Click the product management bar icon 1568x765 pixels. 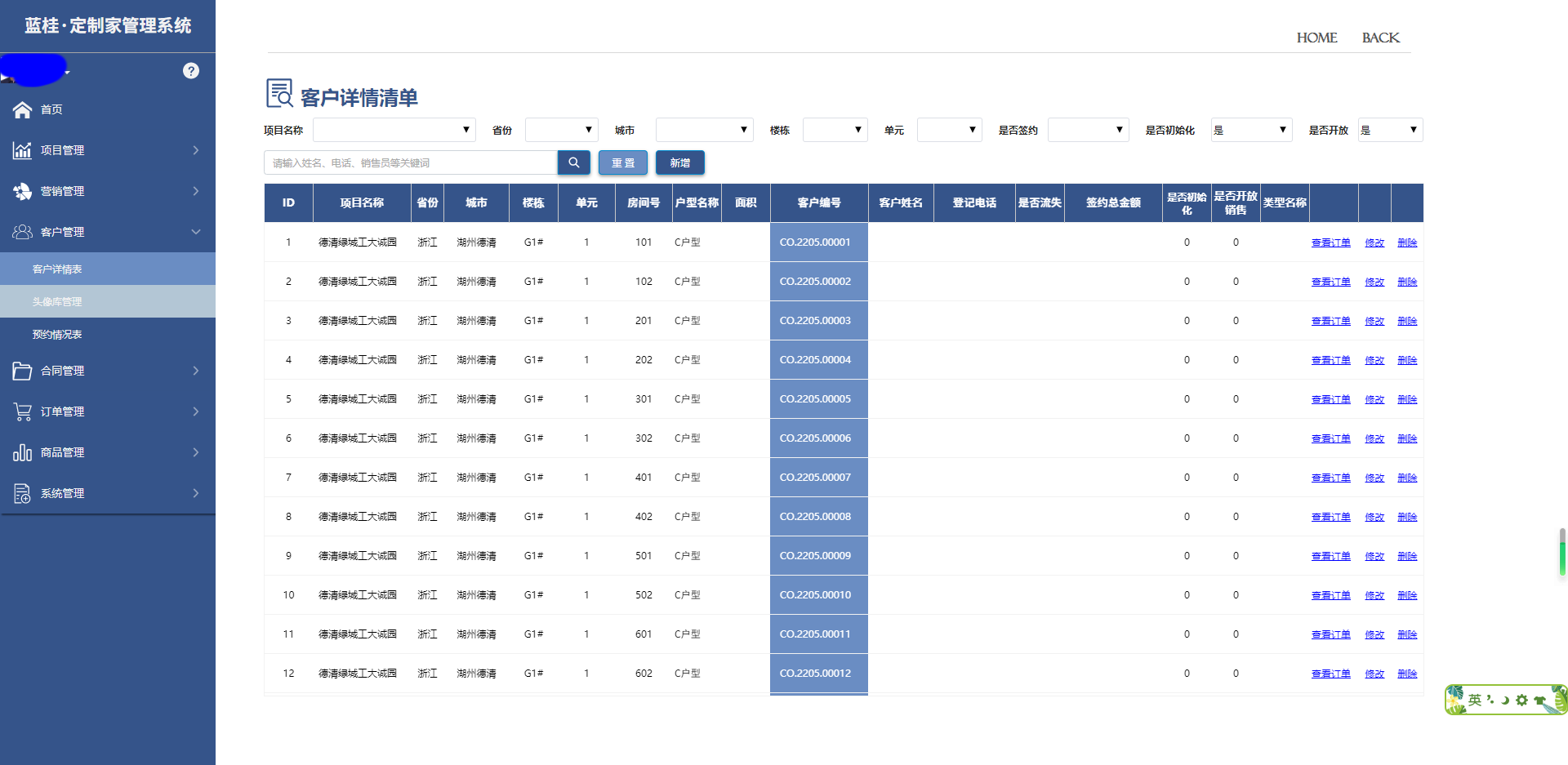22,452
